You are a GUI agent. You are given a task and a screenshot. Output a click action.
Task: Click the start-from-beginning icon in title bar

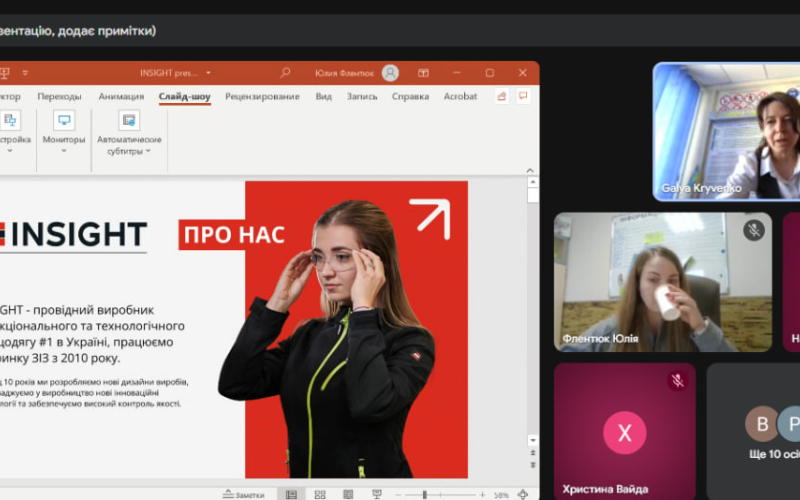point(5,73)
